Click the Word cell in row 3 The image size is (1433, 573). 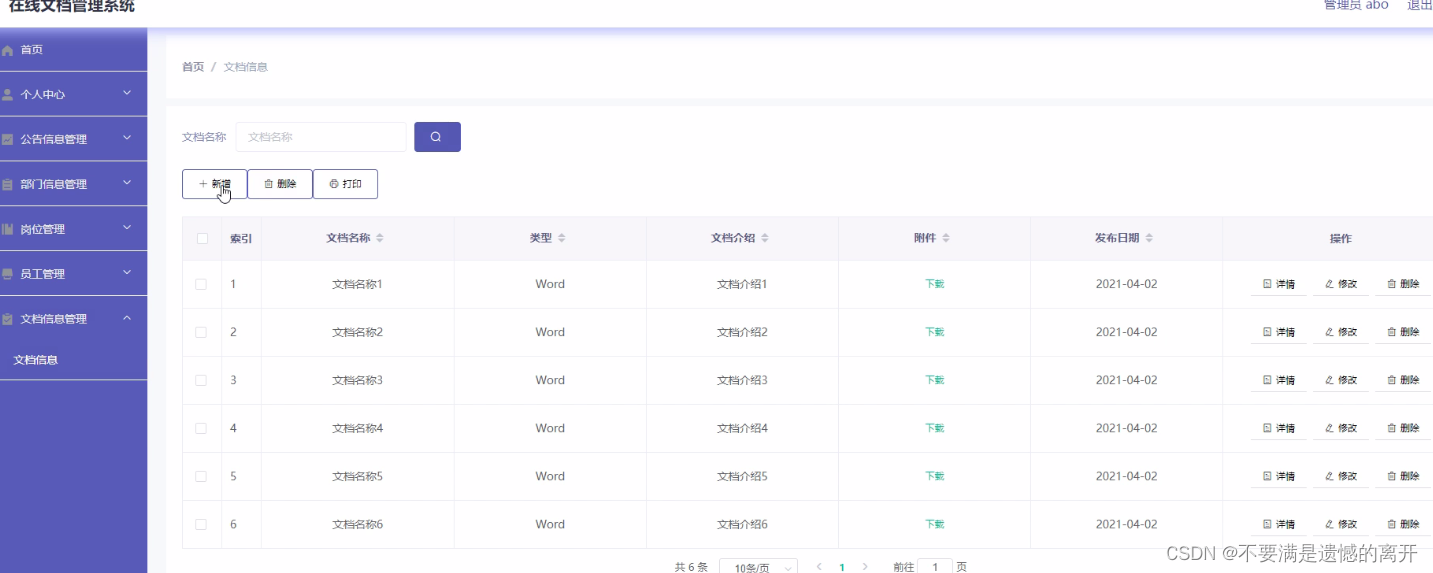pyautogui.click(x=550, y=380)
